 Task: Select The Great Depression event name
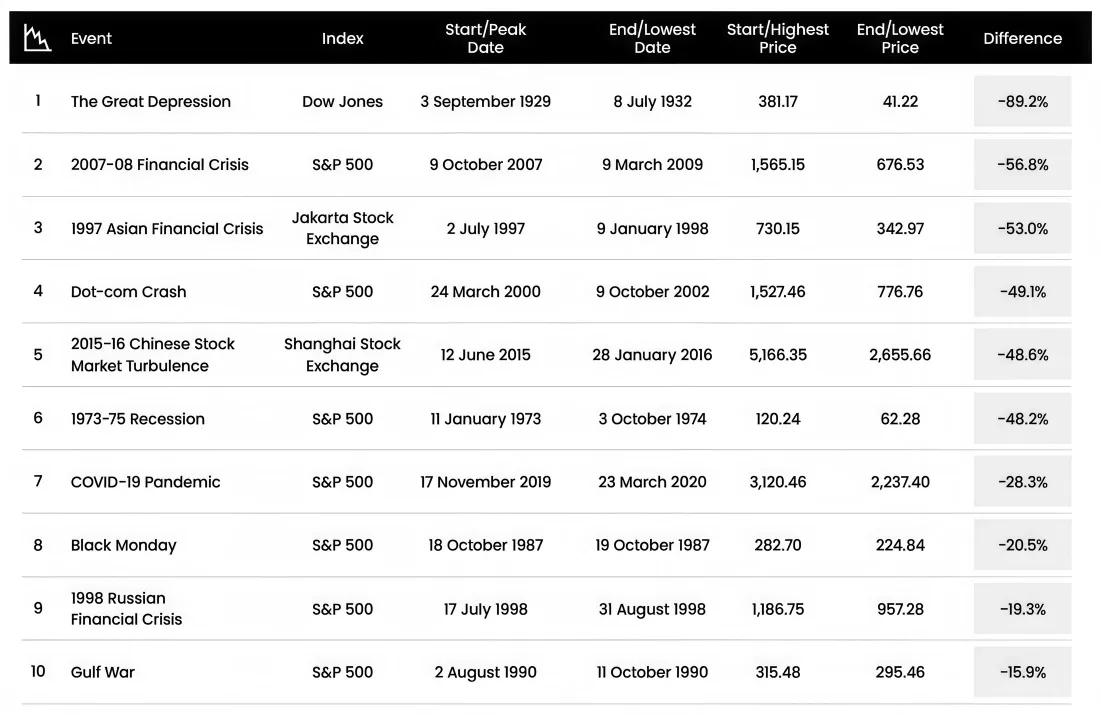tap(151, 102)
